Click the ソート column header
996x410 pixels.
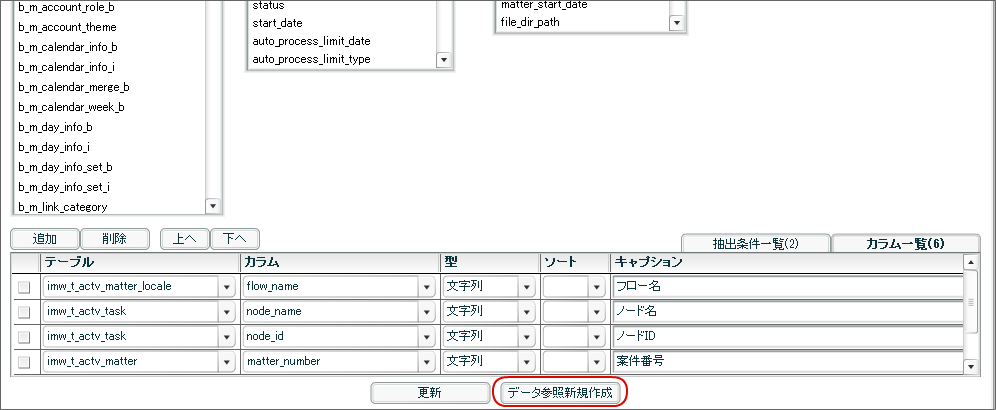pos(575,262)
